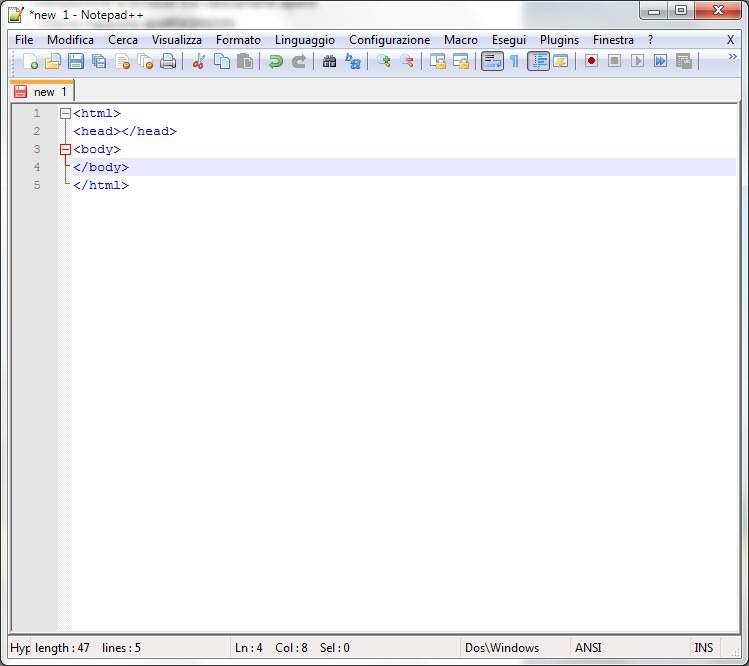
Task: Minimize the Notepad++ window
Action: click(654, 11)
